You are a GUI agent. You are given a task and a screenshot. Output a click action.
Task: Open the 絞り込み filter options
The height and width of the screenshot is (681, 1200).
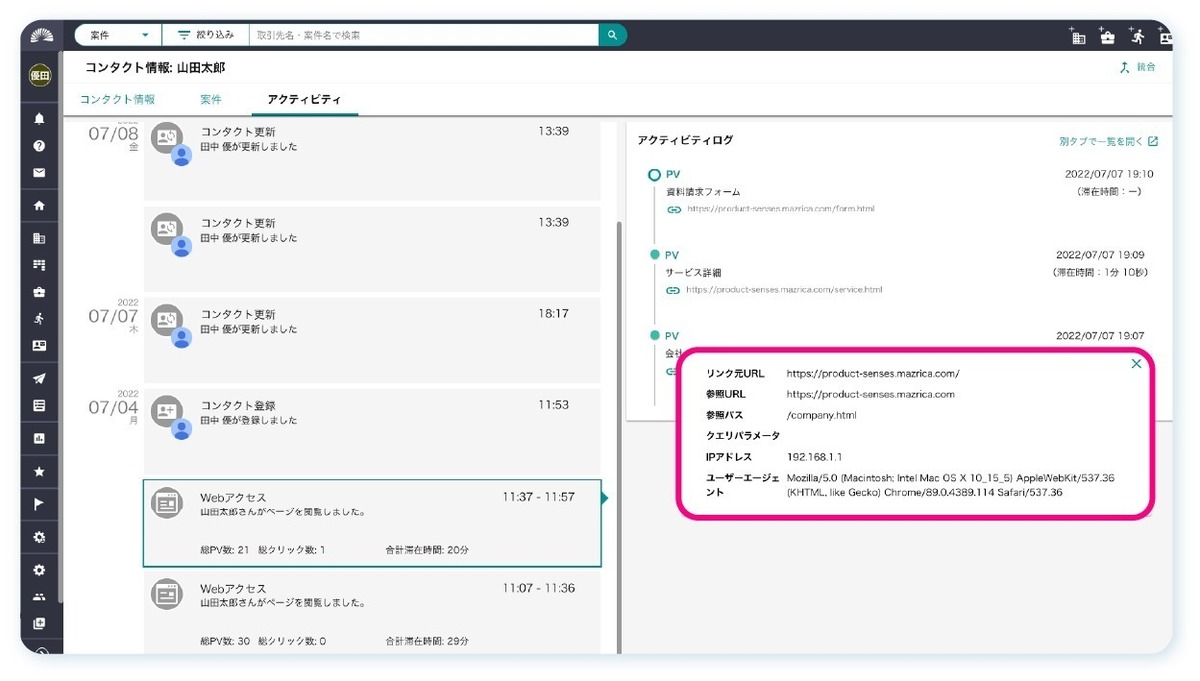(205, 35)
